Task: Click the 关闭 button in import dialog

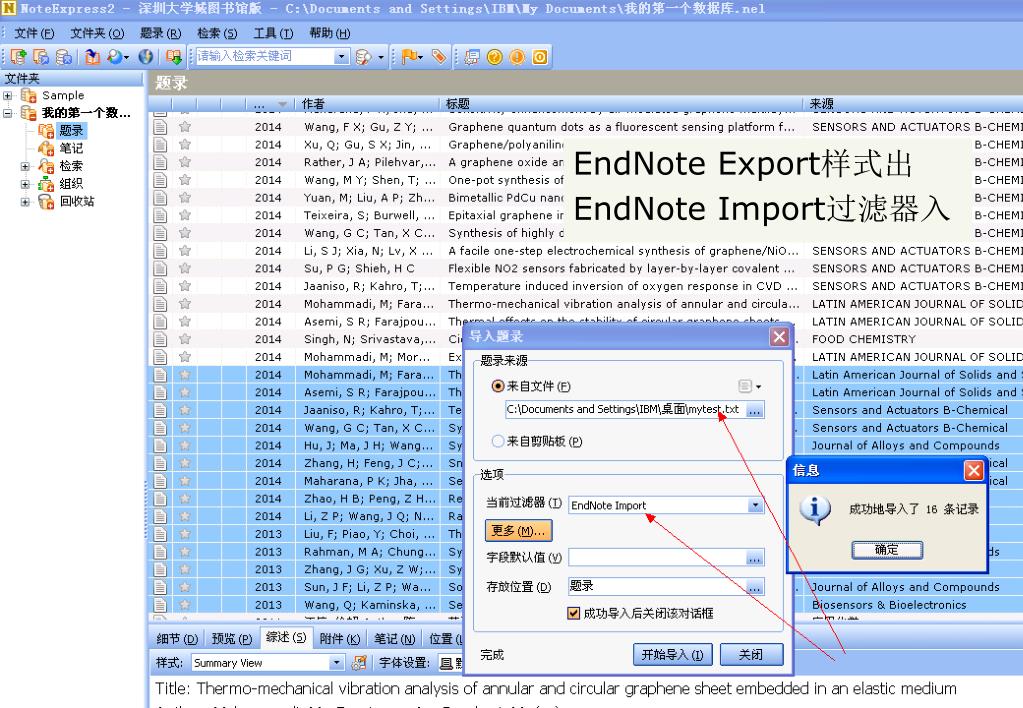Action: 751,654
